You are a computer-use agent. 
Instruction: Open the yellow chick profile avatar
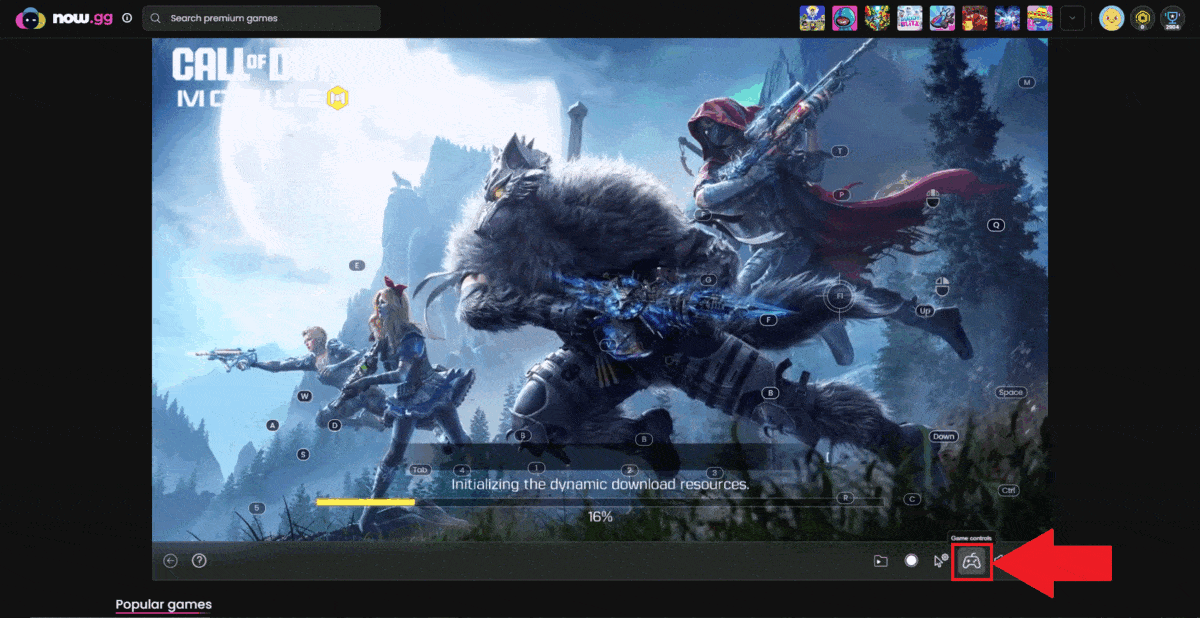pyautogui.click(x=1112, y=18)
